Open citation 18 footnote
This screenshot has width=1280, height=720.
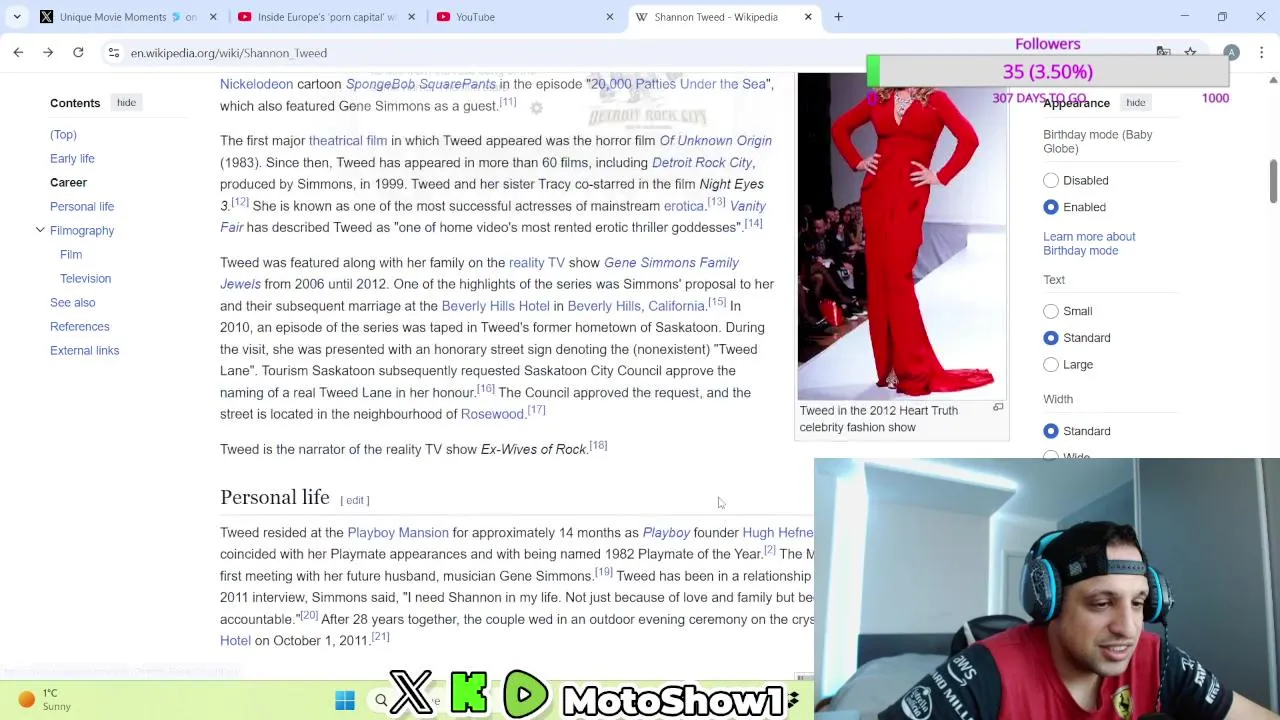(598, 445)
